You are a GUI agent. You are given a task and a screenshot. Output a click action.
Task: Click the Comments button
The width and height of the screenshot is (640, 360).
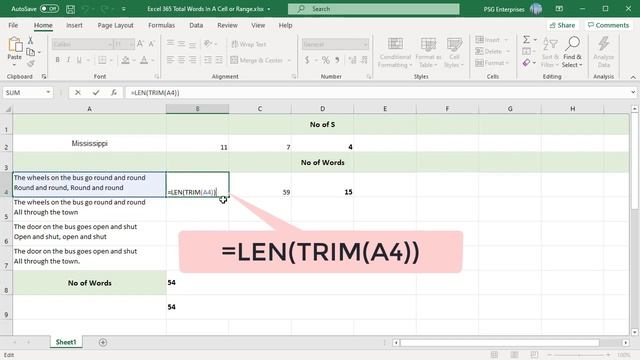tap(608, 25)
